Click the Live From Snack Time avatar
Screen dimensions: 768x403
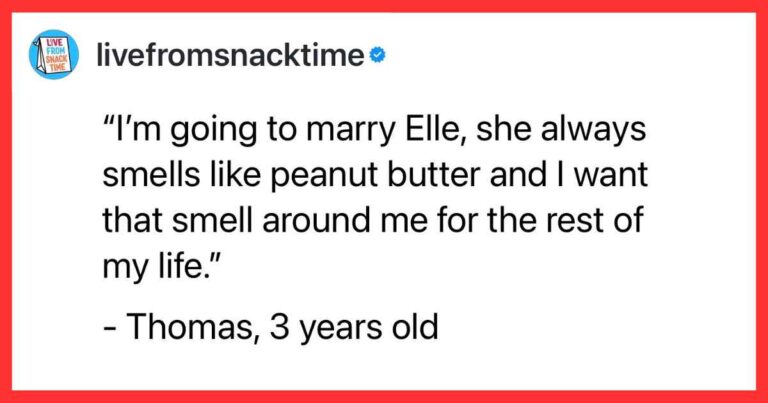[53, 57]
